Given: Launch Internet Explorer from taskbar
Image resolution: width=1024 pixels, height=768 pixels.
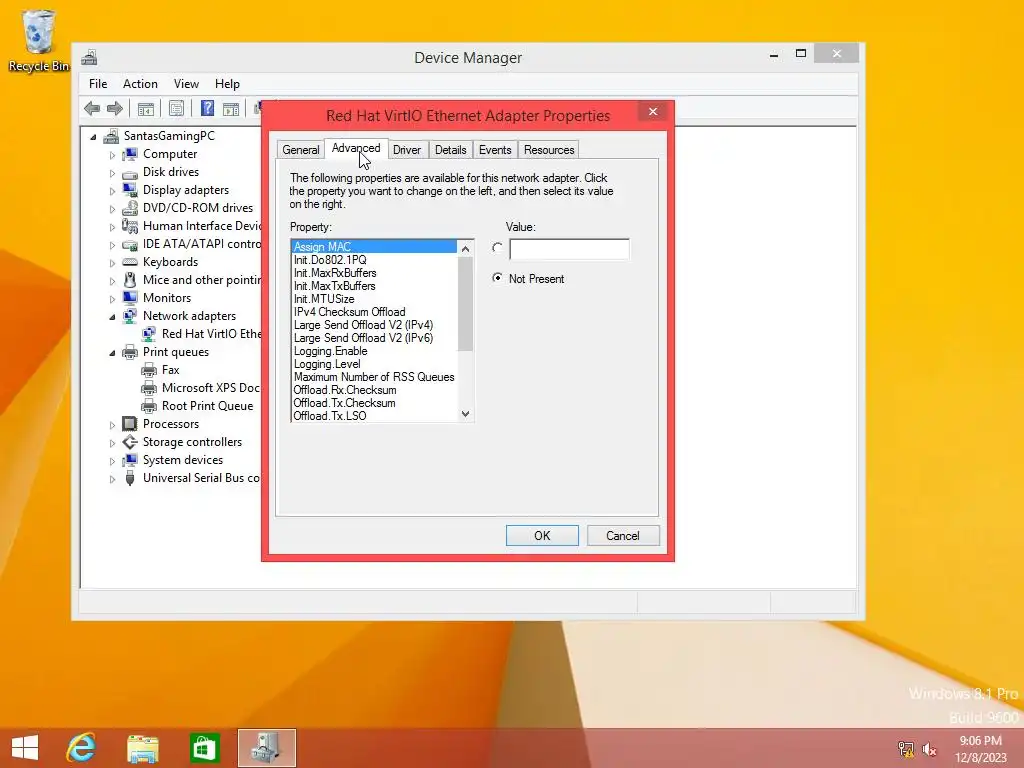Looking at the screenshot, I should point(81,748).
